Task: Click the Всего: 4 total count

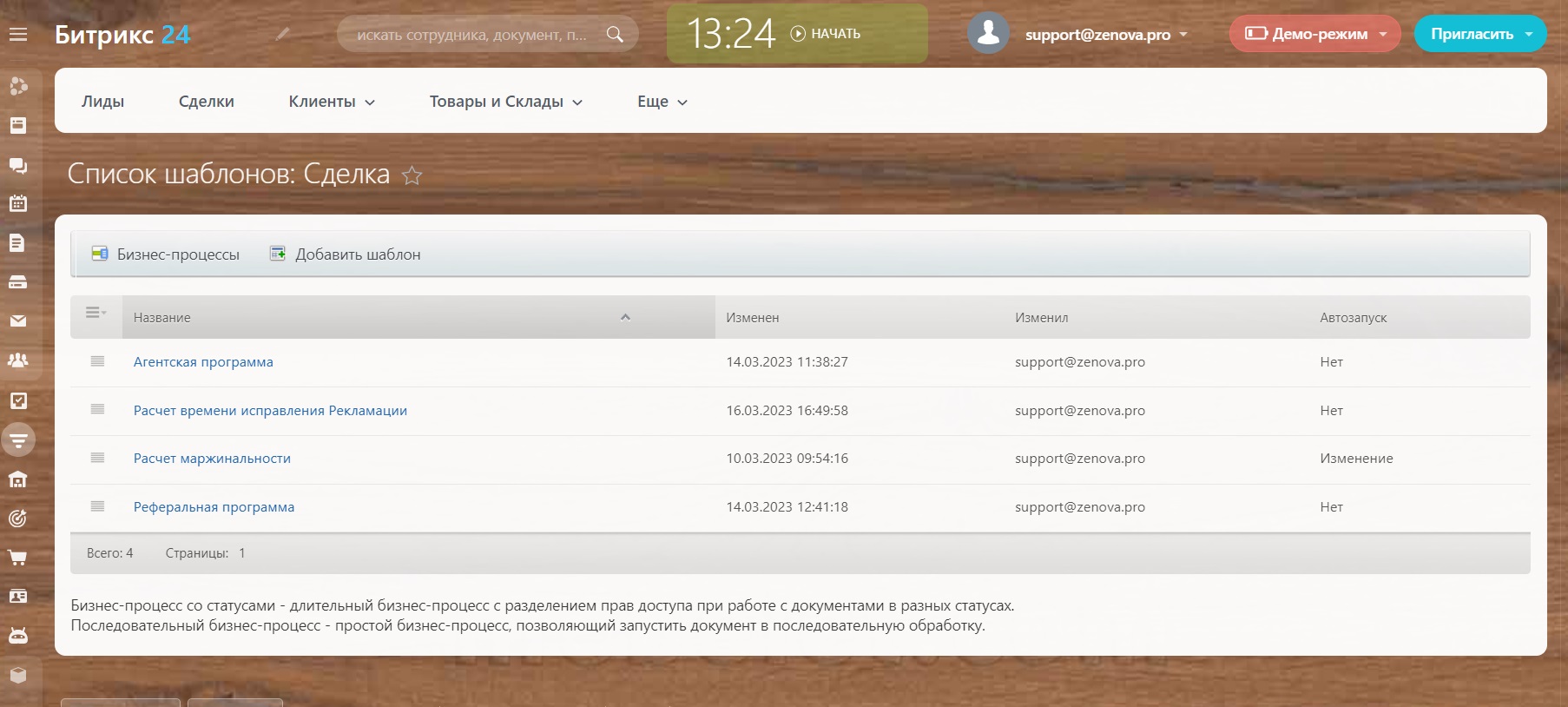Action: 110,553
